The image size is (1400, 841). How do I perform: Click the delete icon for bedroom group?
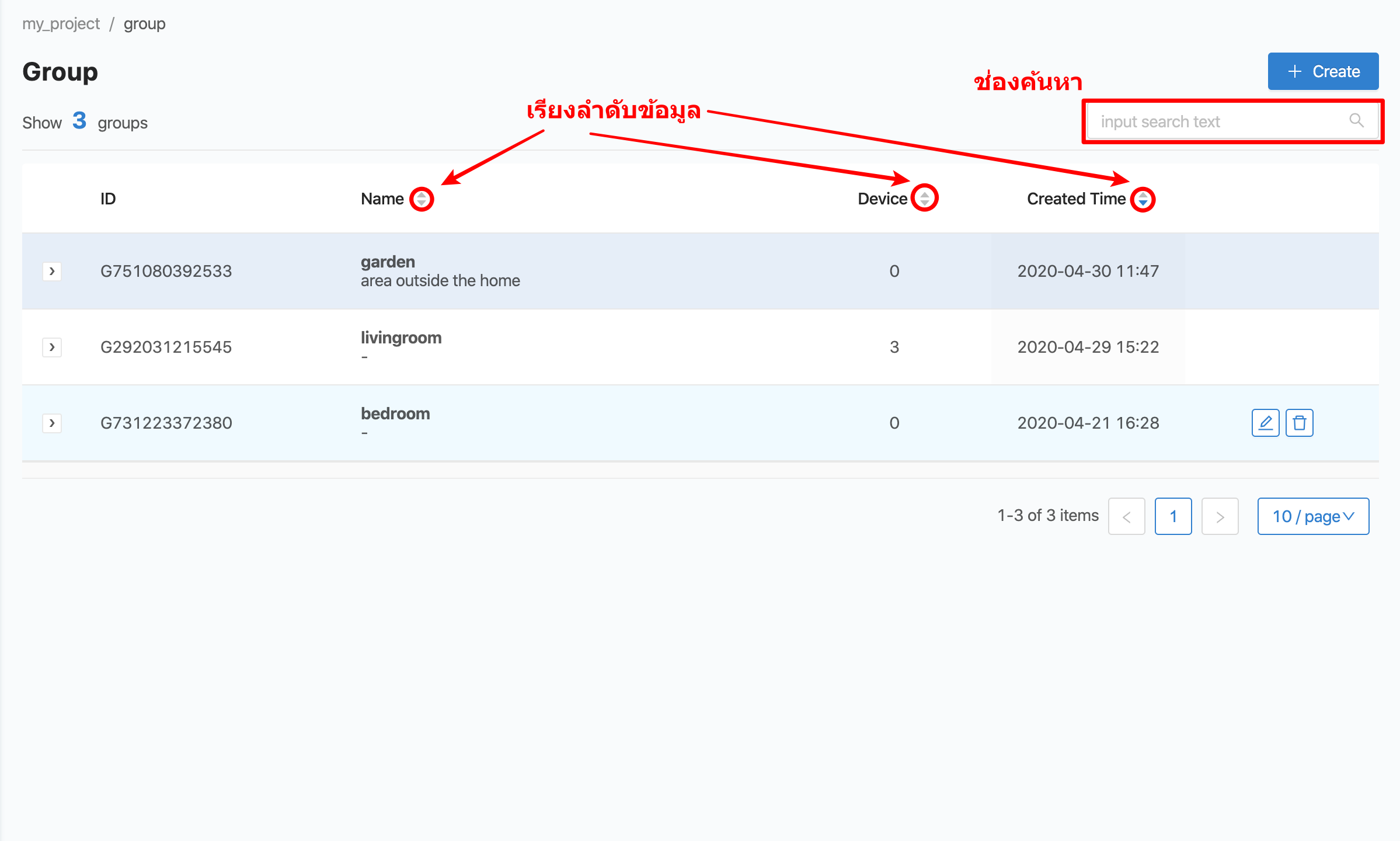point(1299,422)
